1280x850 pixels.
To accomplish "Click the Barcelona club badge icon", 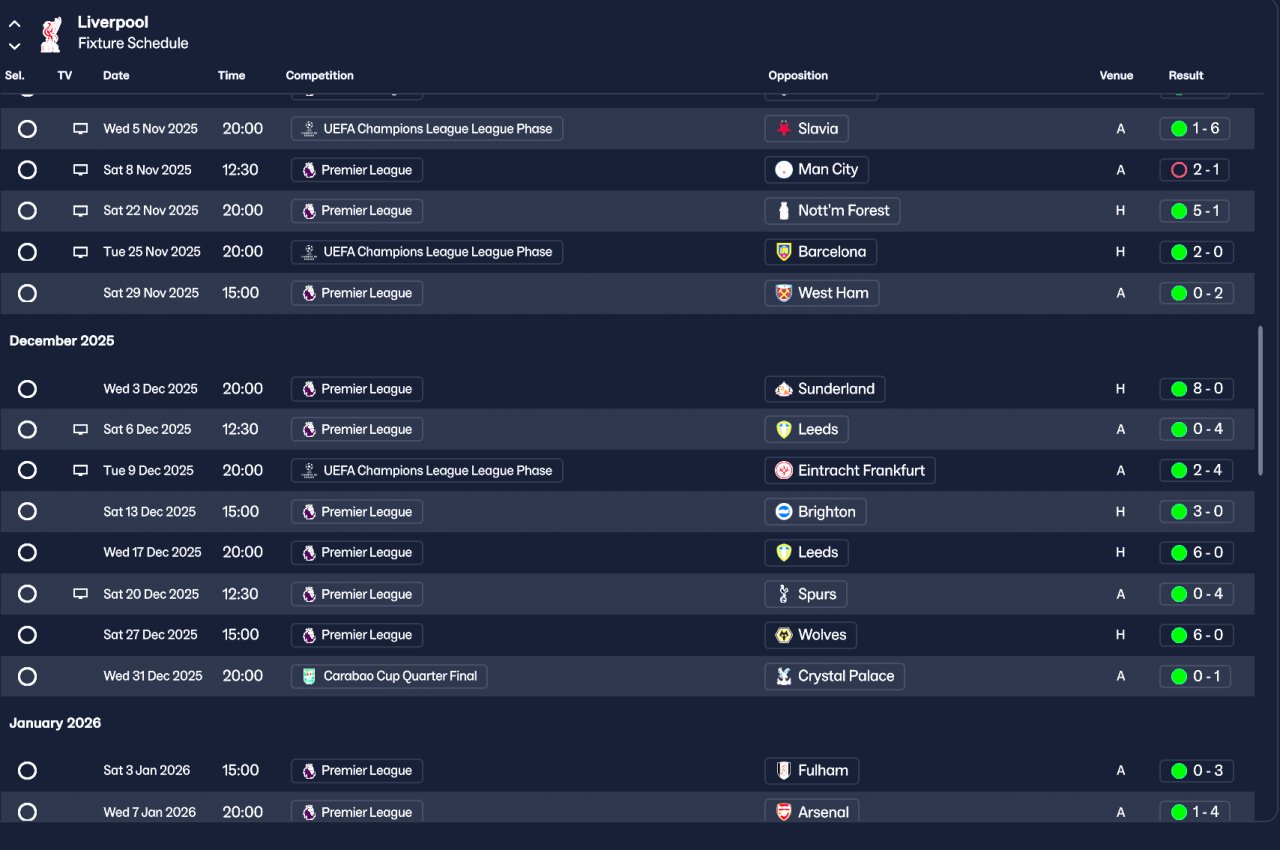I will pos(784,252).
